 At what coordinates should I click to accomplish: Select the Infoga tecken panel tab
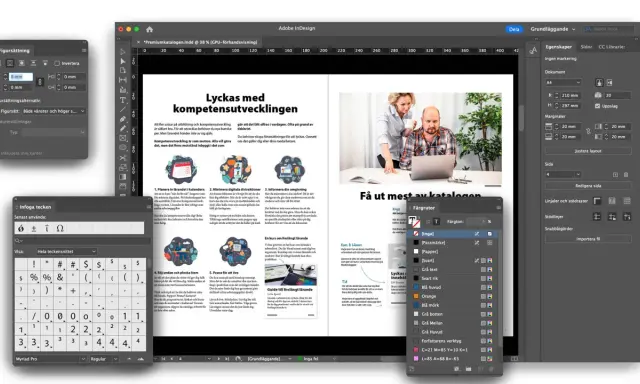click(x=35, y=207)
